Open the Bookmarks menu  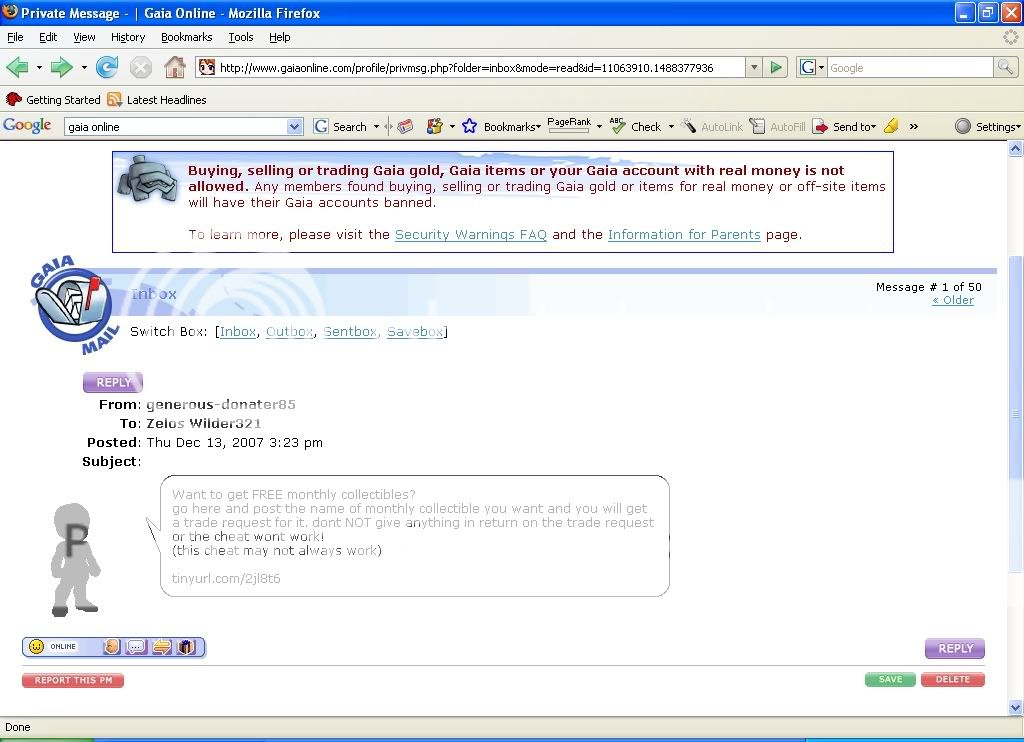click(x=186, y=37)
